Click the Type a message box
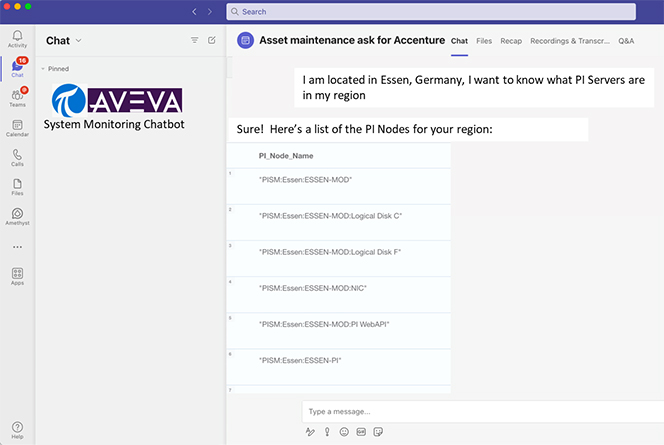The height and width of the screenshot is (445, 664). pos(483,412)
